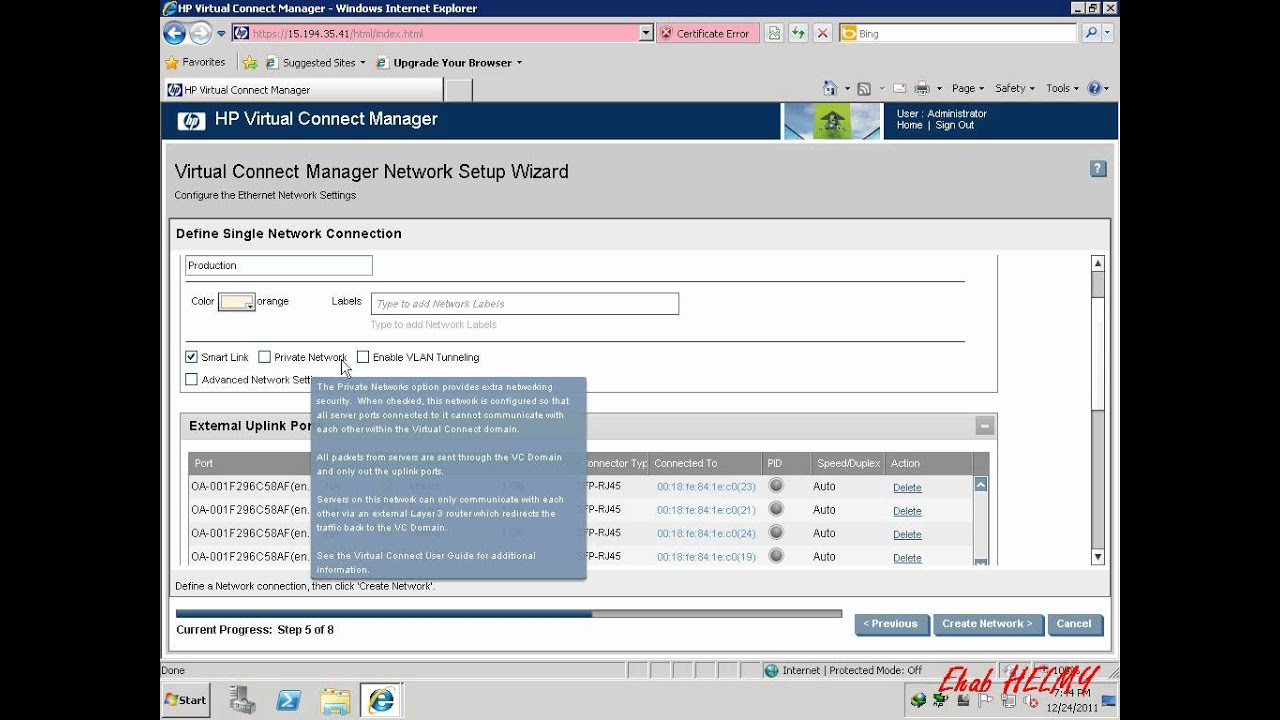Click the Create Network > button
The width and height of the screenshot is (1280, 720).
(987, 624)
